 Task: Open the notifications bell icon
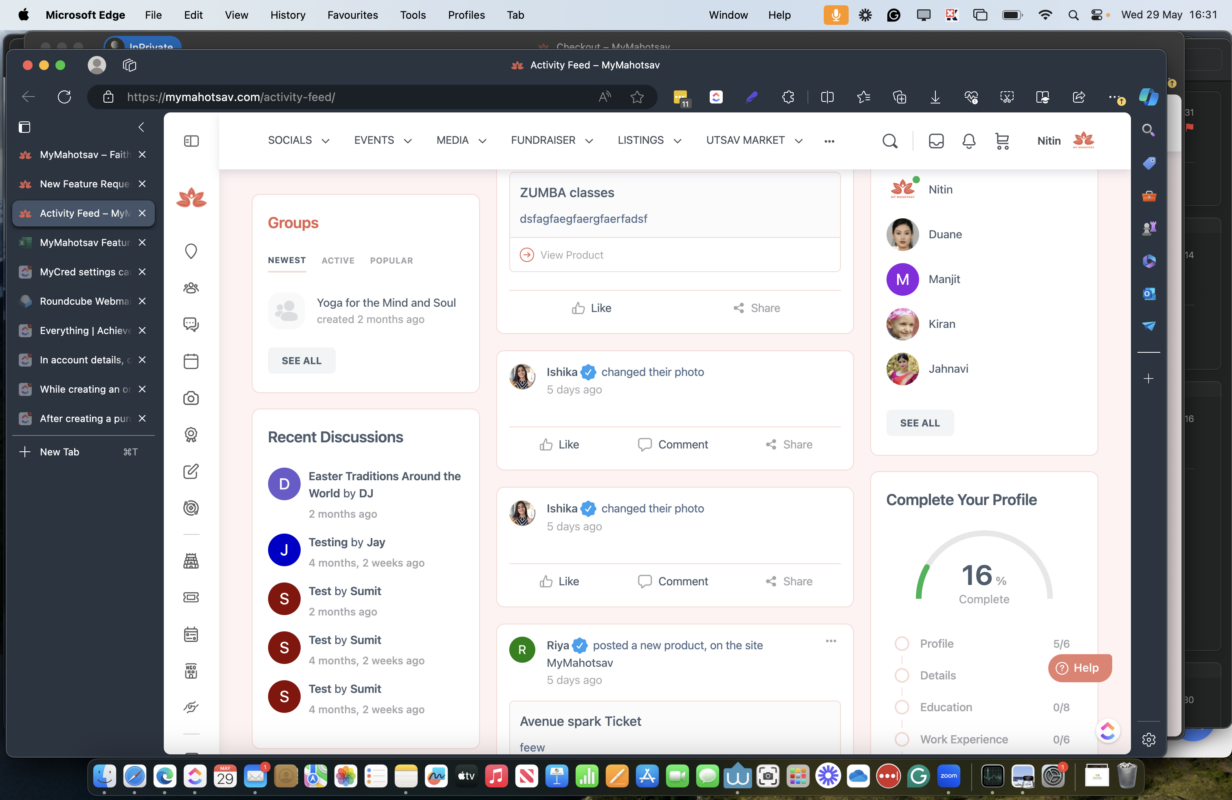click(969, 141)
